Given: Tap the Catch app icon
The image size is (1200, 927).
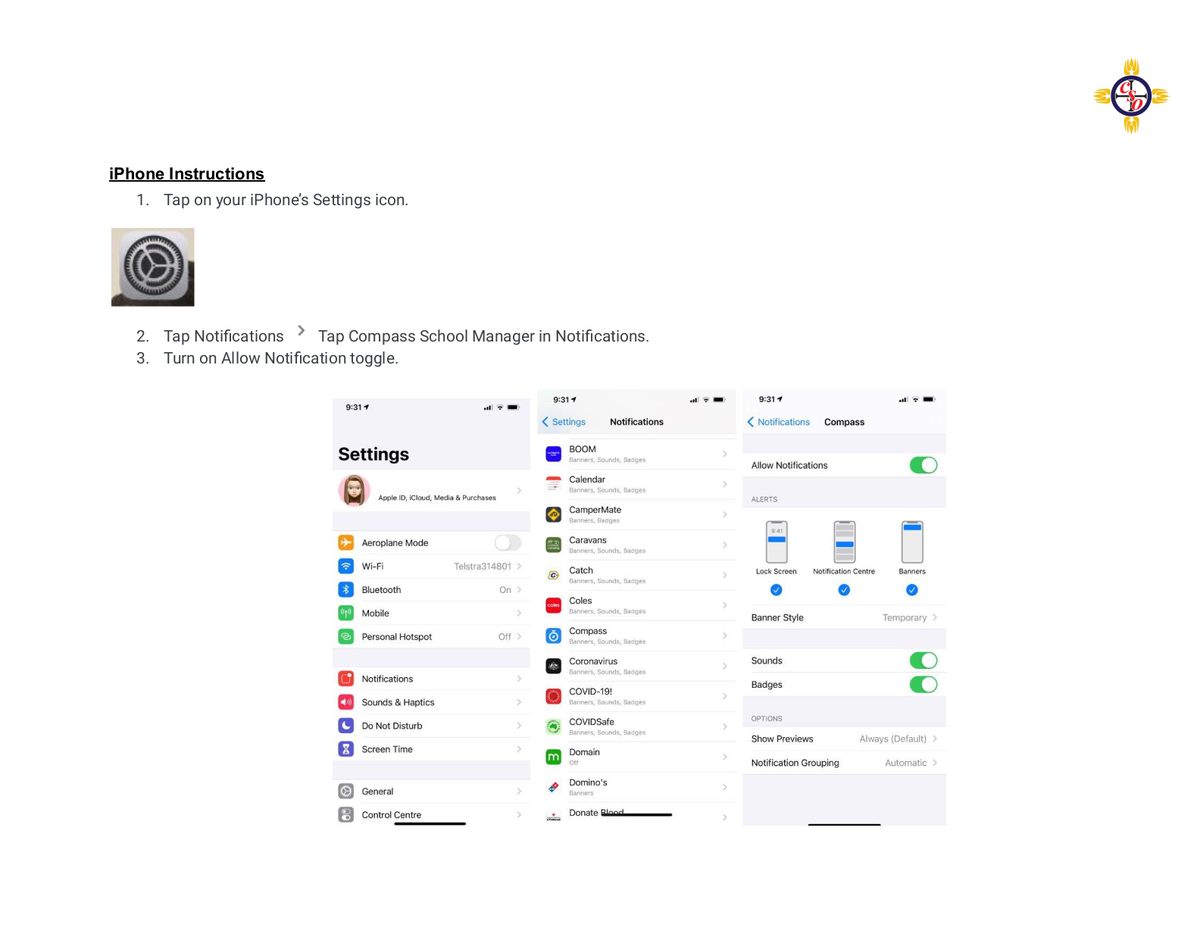Looking at the screenshot, I should coord(553,575).
